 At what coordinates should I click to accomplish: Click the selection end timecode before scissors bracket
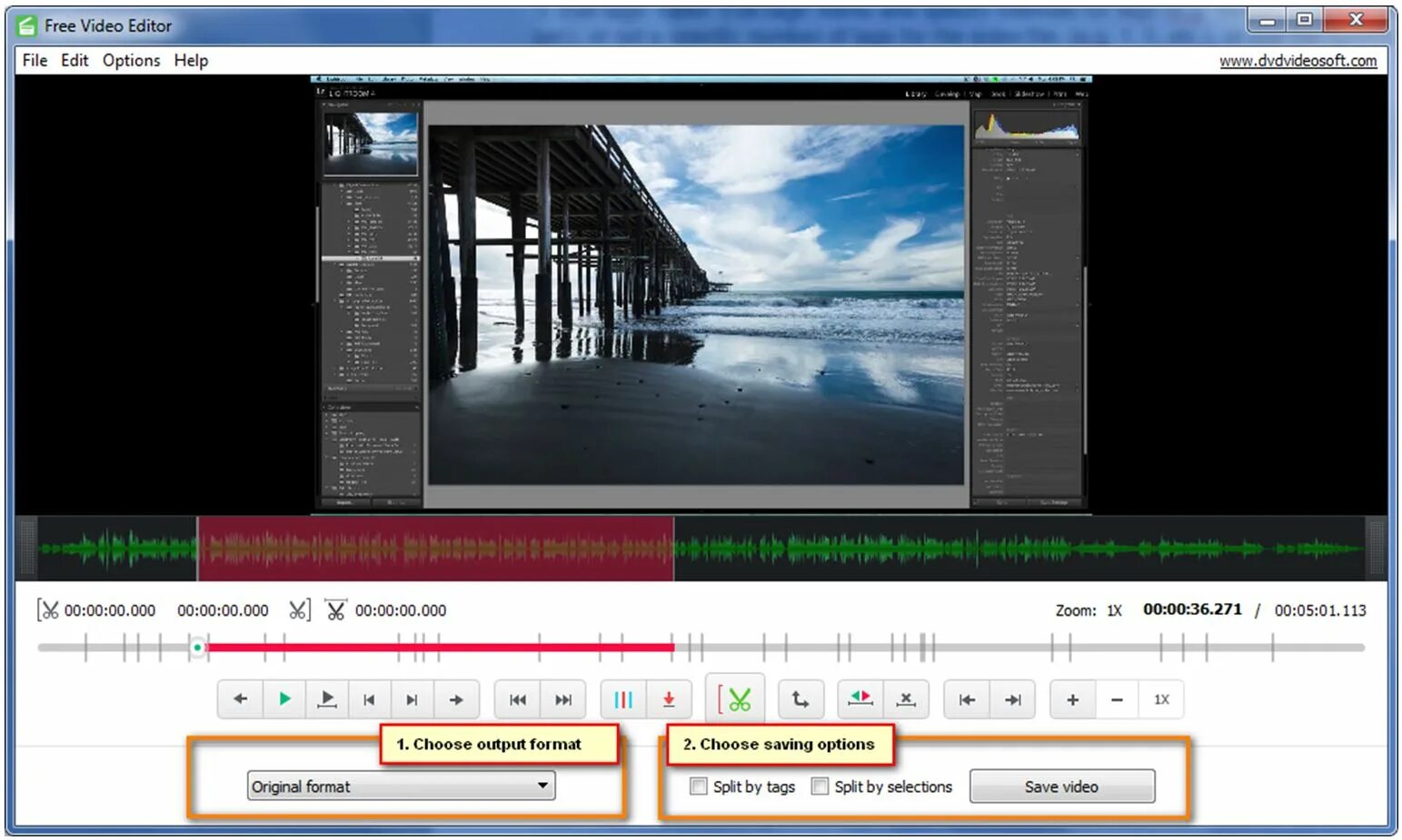click(223, 611)
